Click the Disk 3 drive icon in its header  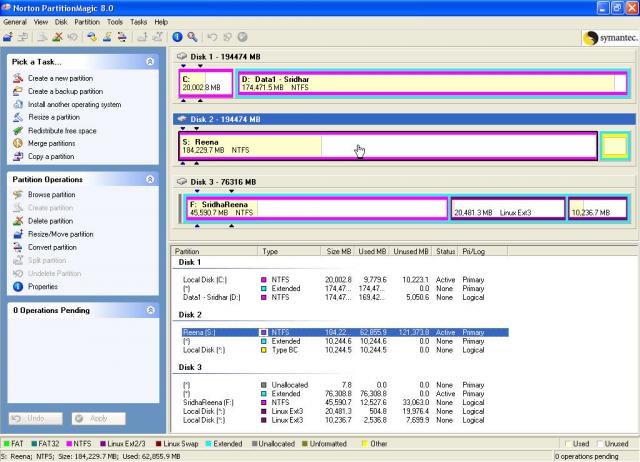pyautogui.click(x=182, y=182)
